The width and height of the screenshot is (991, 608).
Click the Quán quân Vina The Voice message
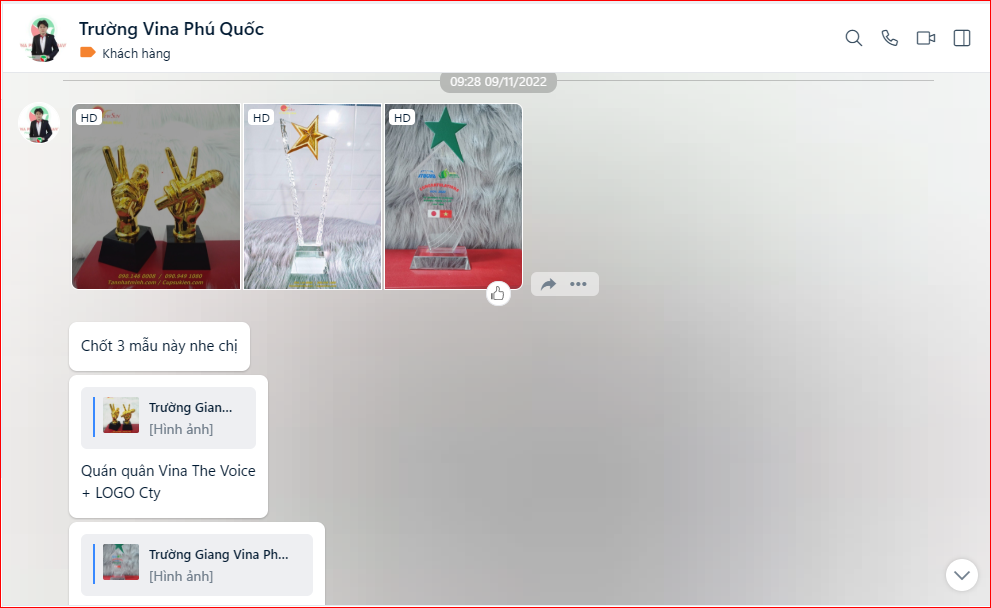[168, 482]
